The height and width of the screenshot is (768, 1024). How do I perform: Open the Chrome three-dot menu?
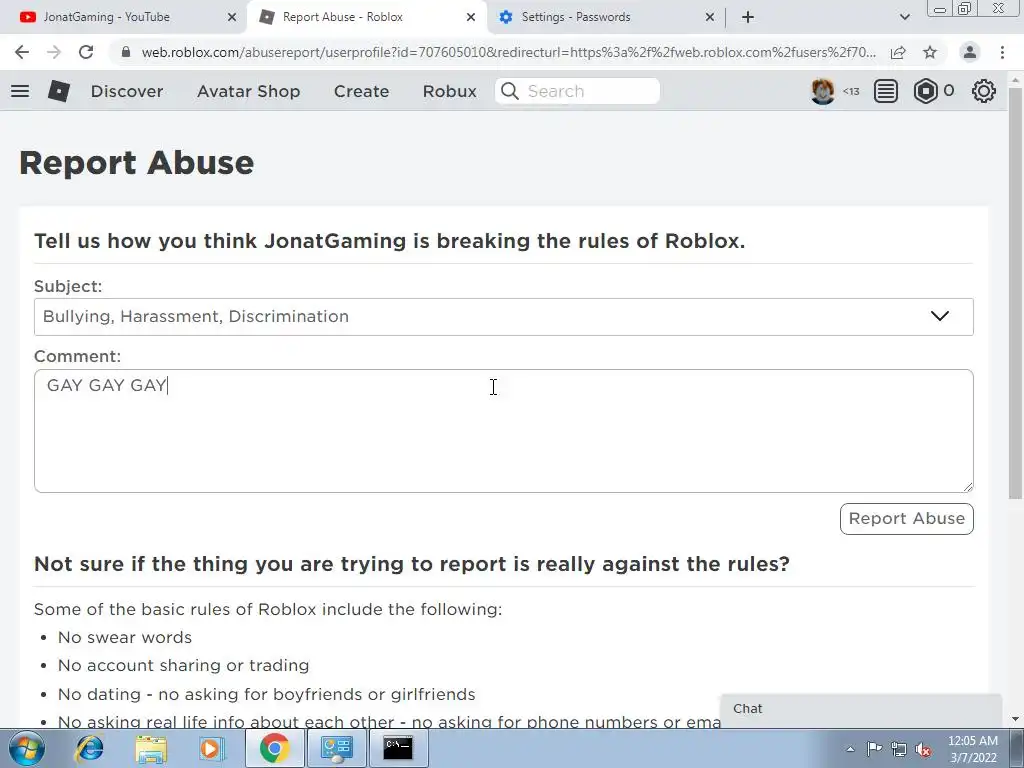click(1002, 52)
